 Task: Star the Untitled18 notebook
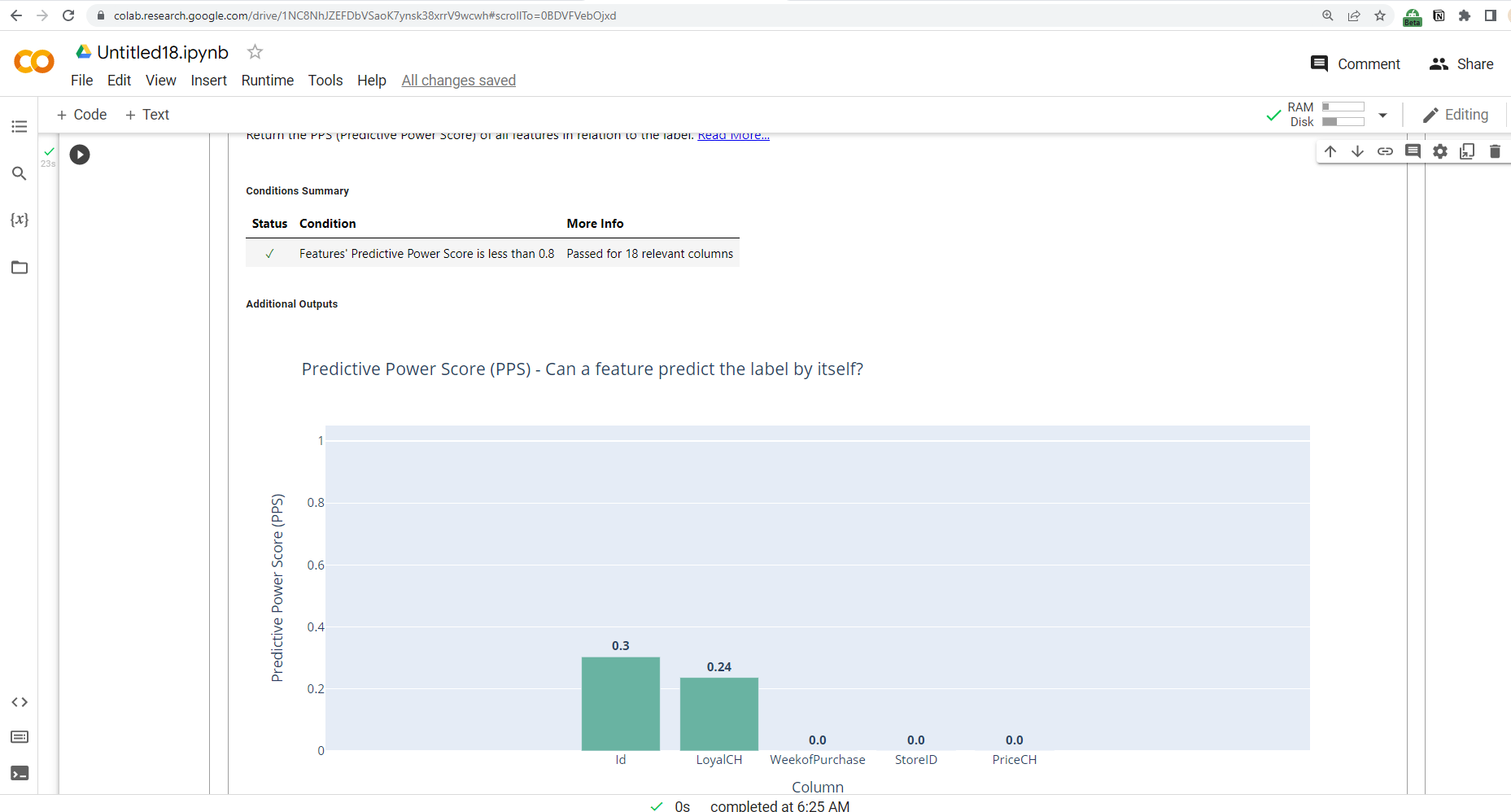(x=254, y=51)
